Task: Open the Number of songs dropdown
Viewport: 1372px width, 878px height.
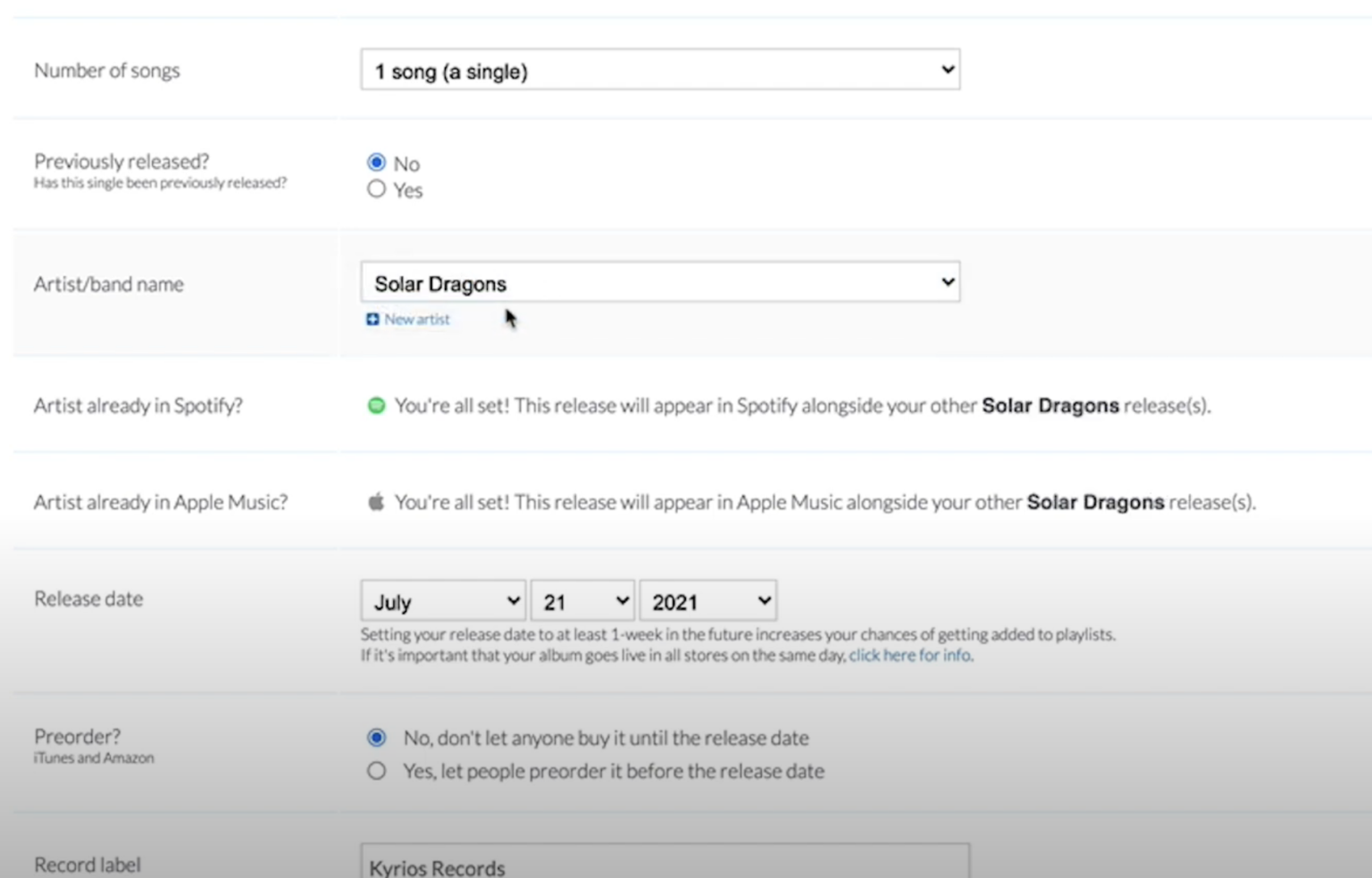Action: 660,70
